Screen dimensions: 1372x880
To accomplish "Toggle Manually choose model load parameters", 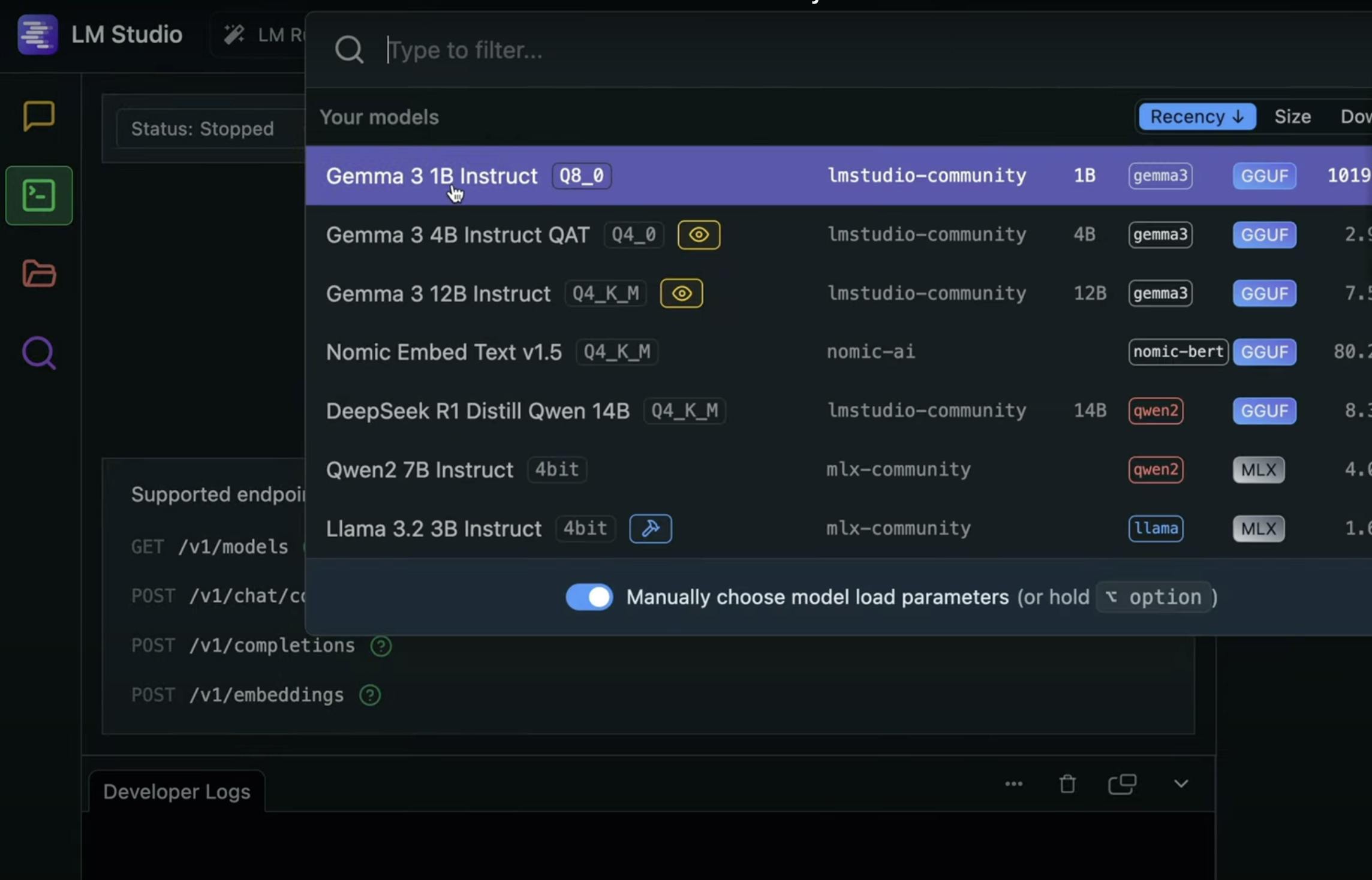I will 589,597.
